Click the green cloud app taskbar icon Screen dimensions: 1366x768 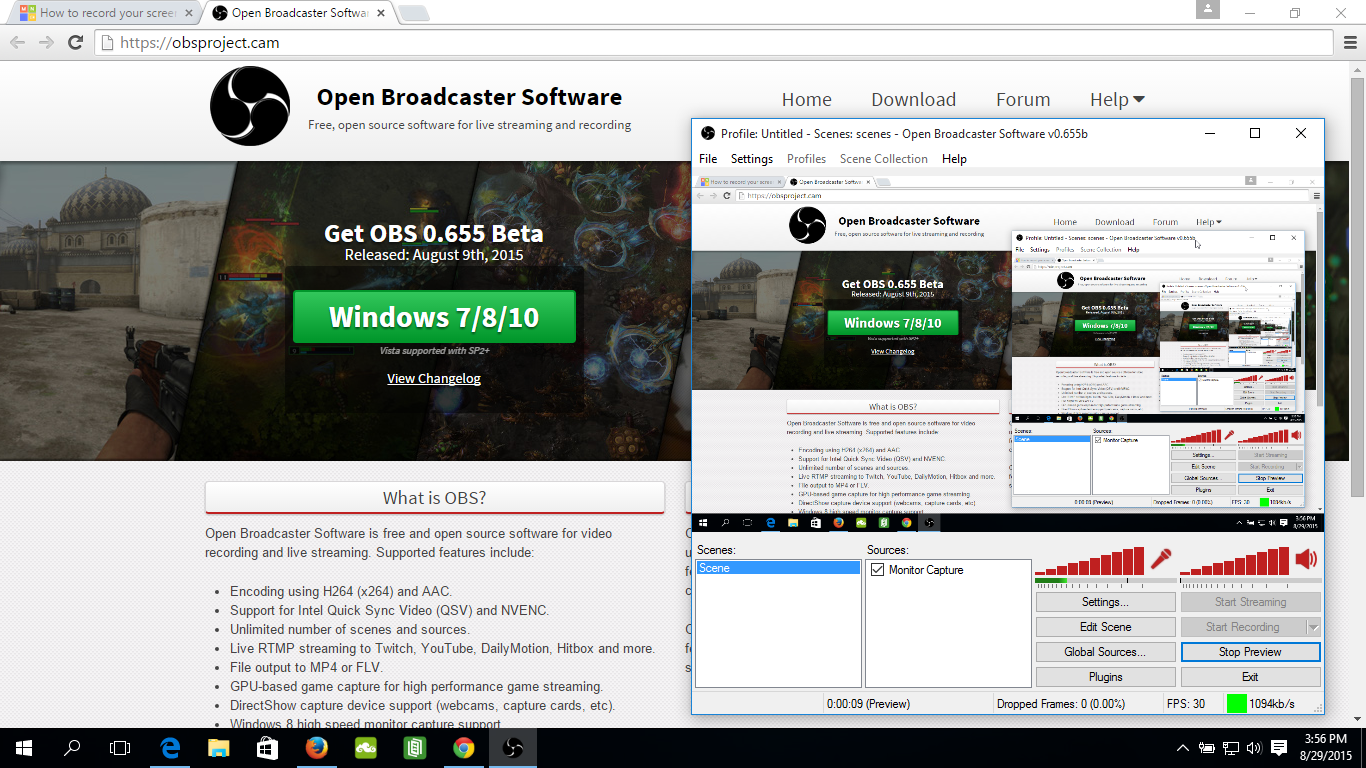[365, 747]
